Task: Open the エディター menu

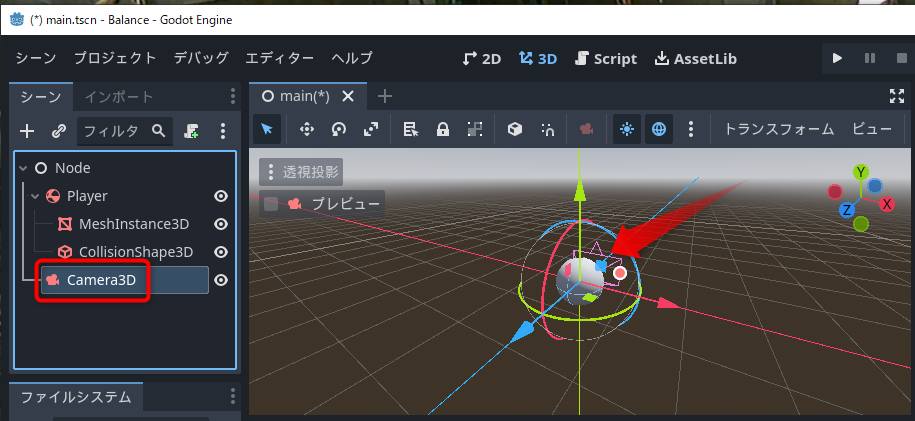Action: pyautogui.click(x=280, y=58)
